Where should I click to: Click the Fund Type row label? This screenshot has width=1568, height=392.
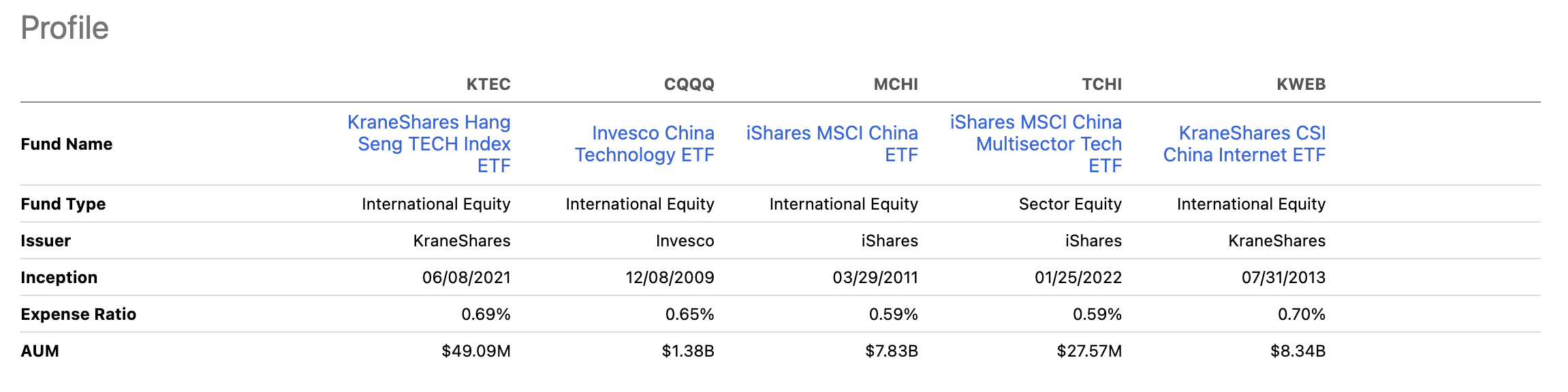point(63,204)
